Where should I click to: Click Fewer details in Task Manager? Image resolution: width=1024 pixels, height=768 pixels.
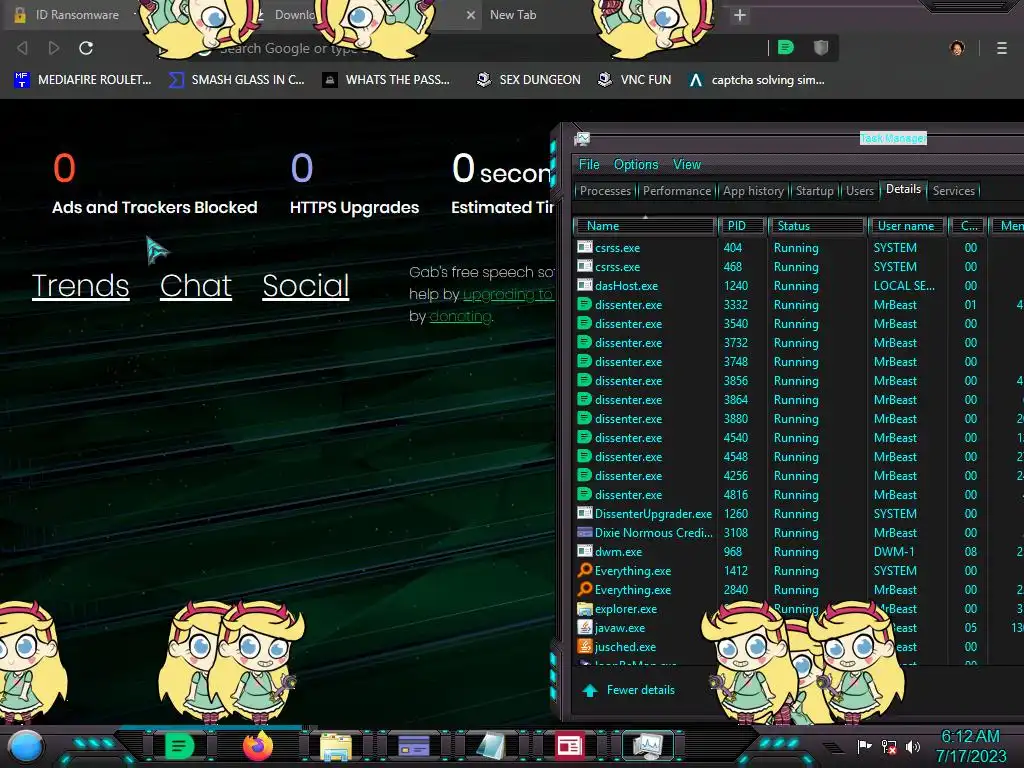(628, 690)
